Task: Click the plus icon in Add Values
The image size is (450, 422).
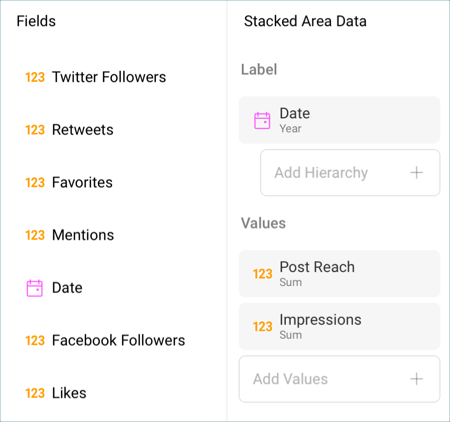Action: click(x=416, y=379)
